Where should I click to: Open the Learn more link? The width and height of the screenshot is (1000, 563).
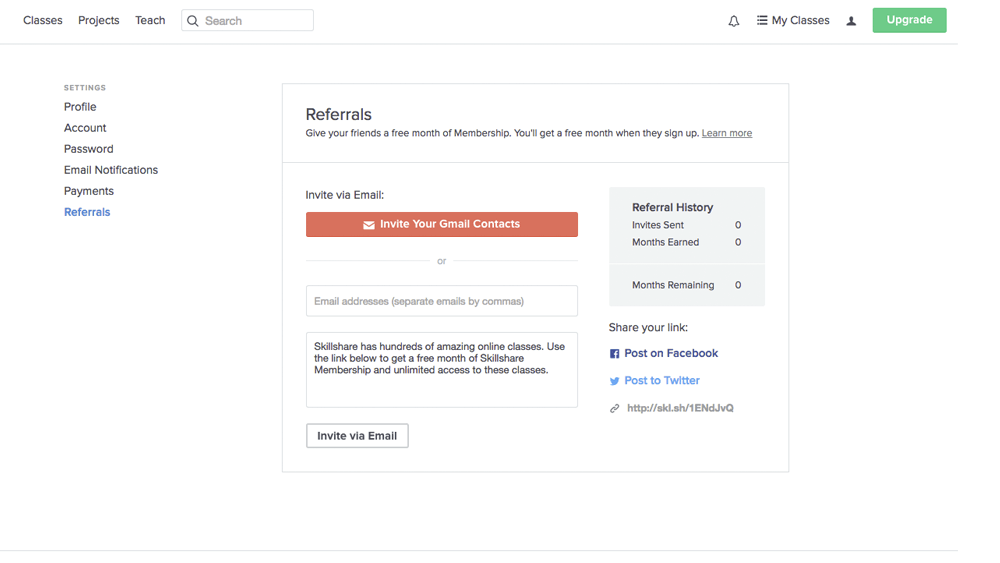tap(726, 133)
